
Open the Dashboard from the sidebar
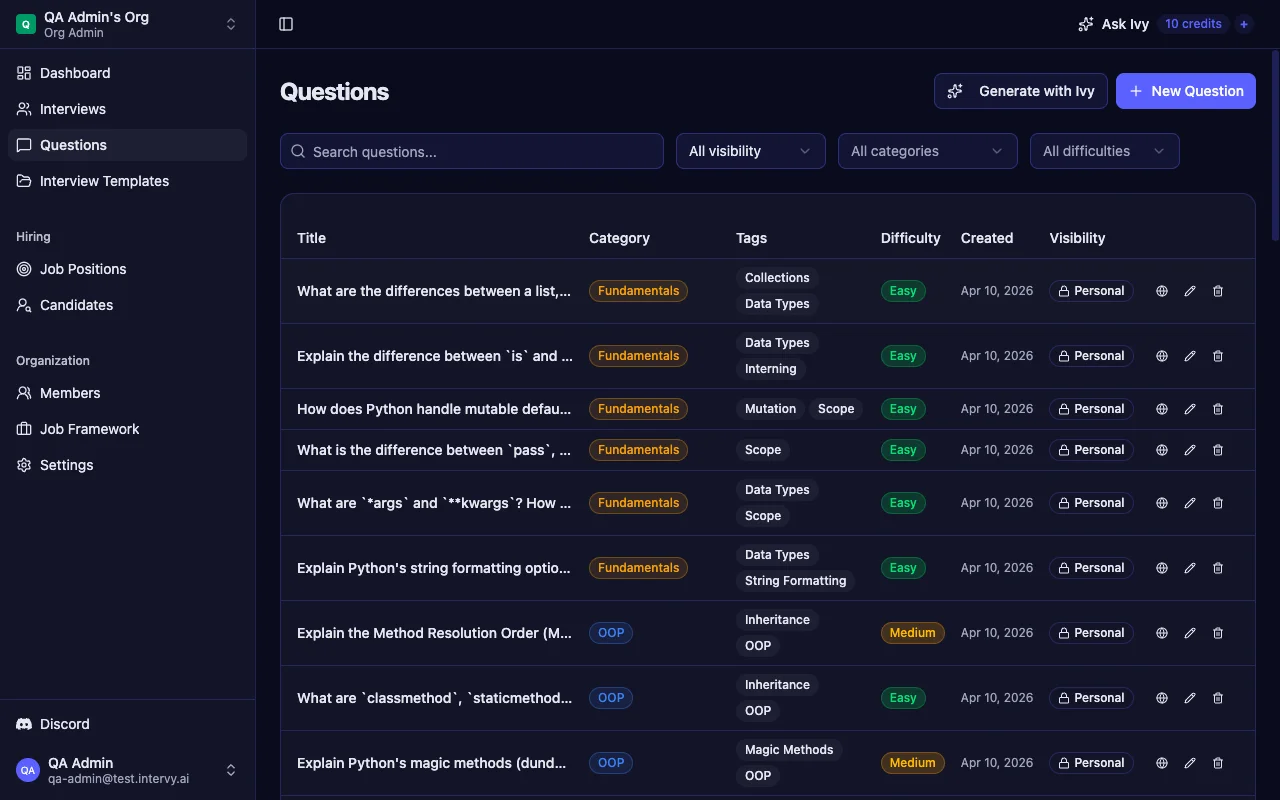74,73
